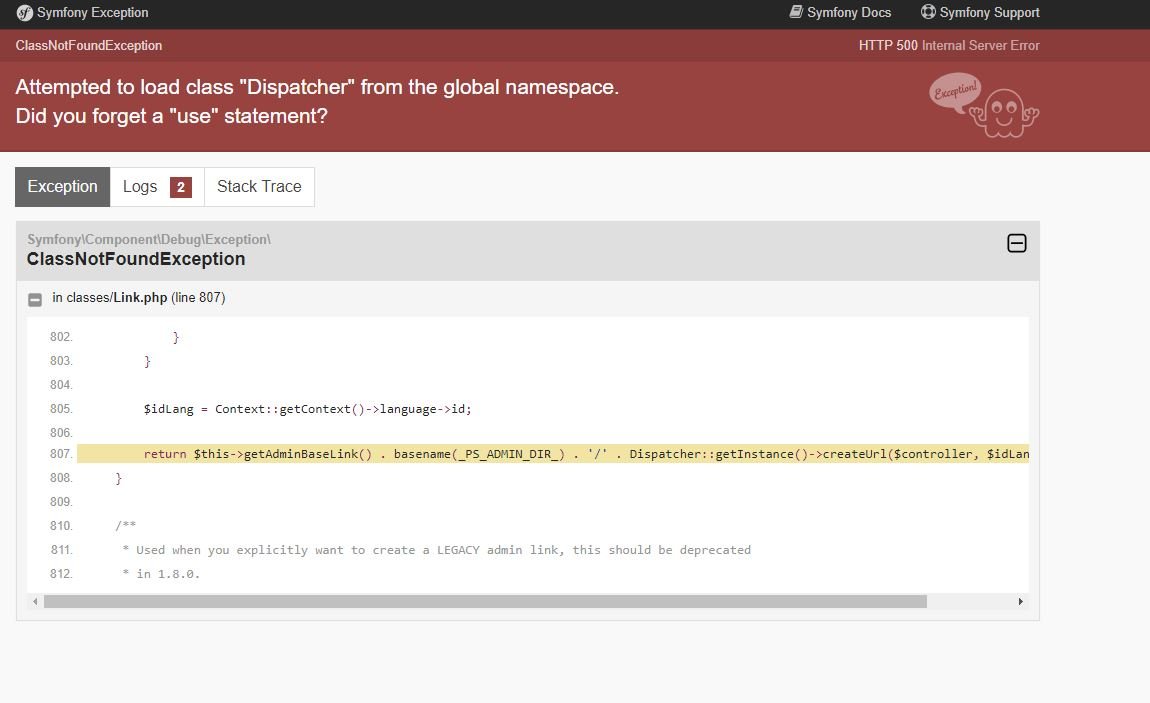Switch to the Stack Trace tab
Image resolution: width=1150 pixels, height=703 pixels.
tap(259, 187)
